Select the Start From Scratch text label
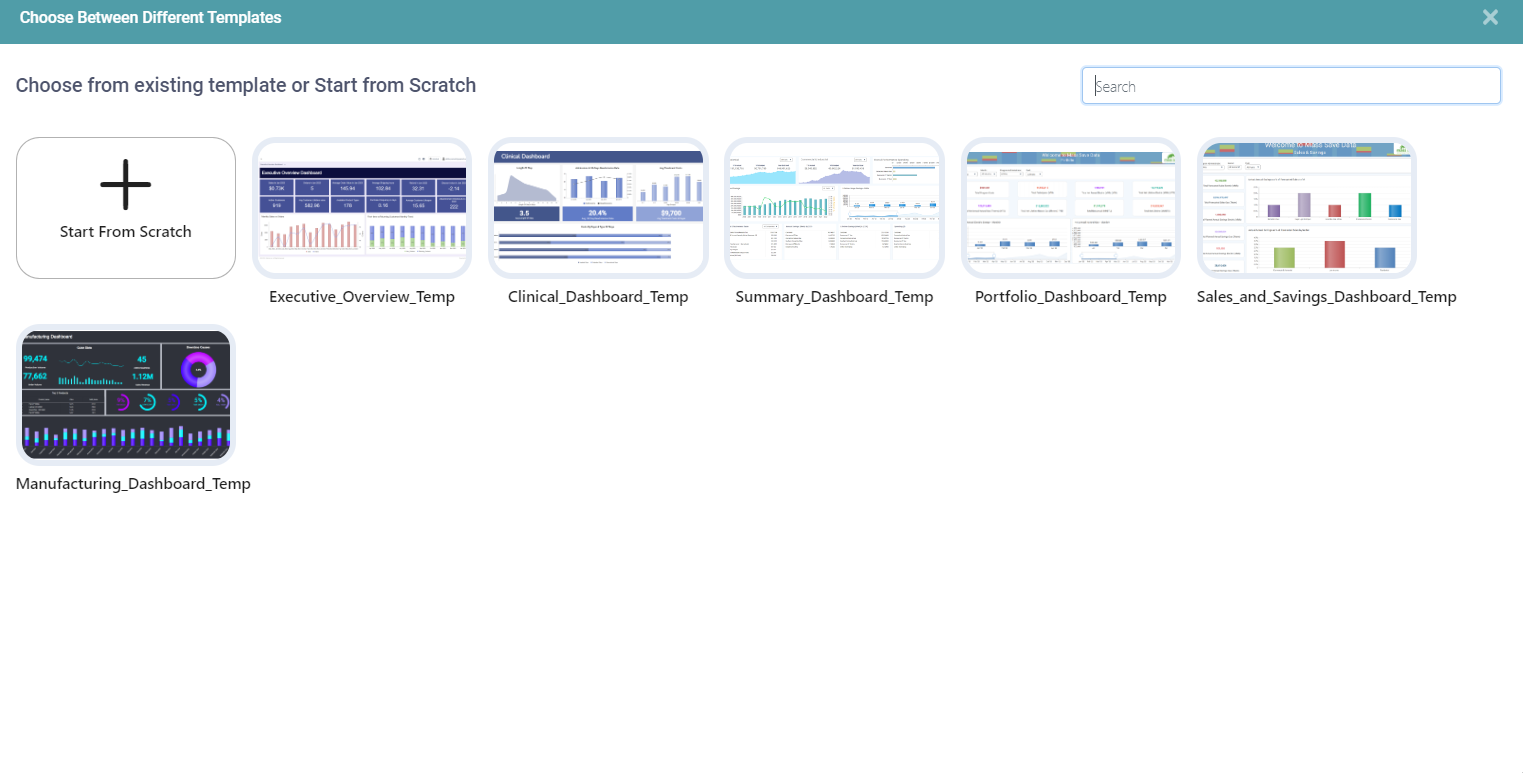The width and height of the screenshot is (1523, 773). pyautogui.click(x=126, y=232)
